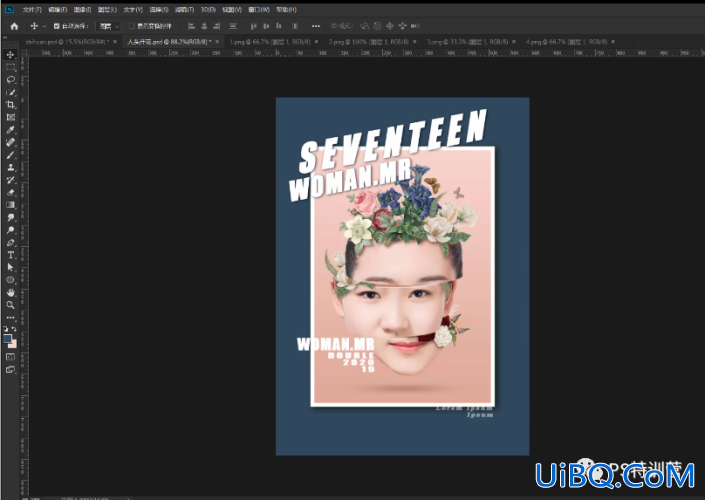Select the Move tool in the toolbox

pyautogui.click(x=10, y=54)
